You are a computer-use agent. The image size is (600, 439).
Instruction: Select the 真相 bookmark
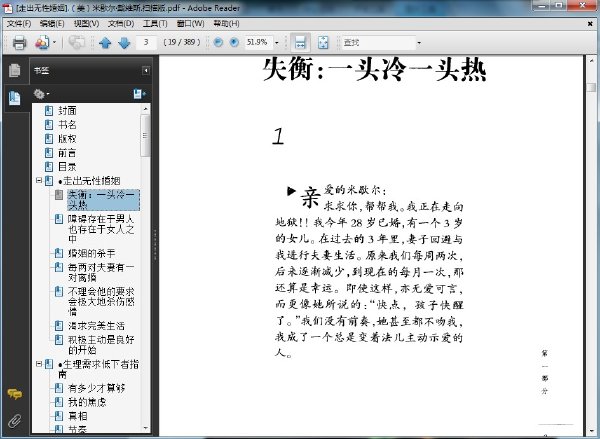77,416
